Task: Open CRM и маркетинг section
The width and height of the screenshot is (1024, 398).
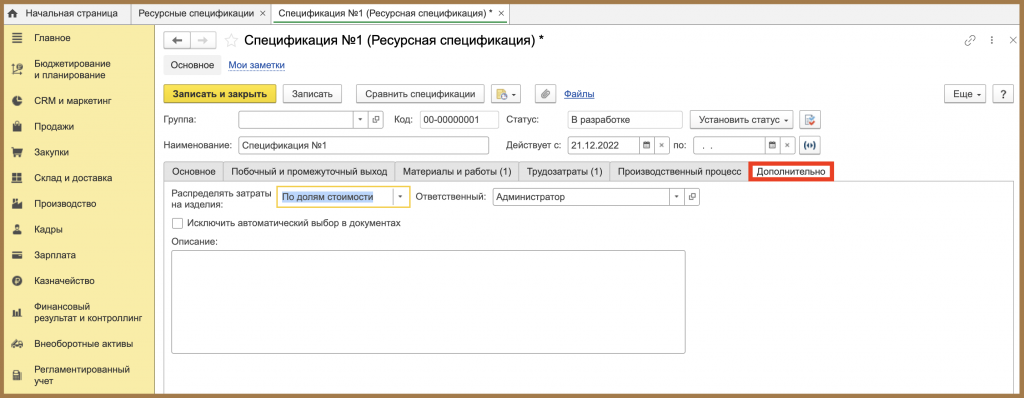Action: click(x=73, y=101)
